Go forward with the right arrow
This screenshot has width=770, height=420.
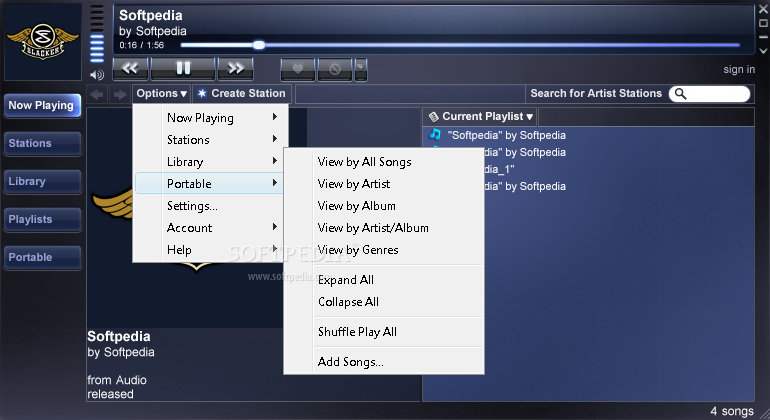(119, 94)
